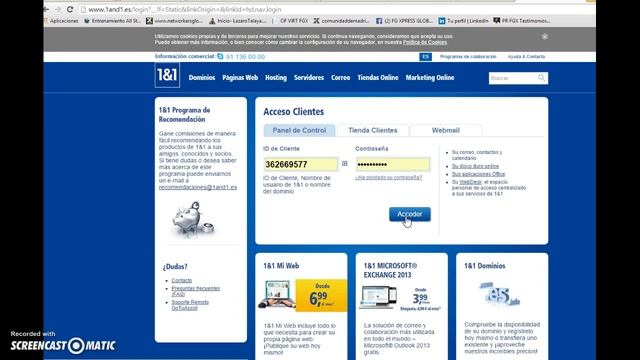The image size is (640, 360).
Task: Dismiss the cookie notice with the X
Action: [544, 36]
